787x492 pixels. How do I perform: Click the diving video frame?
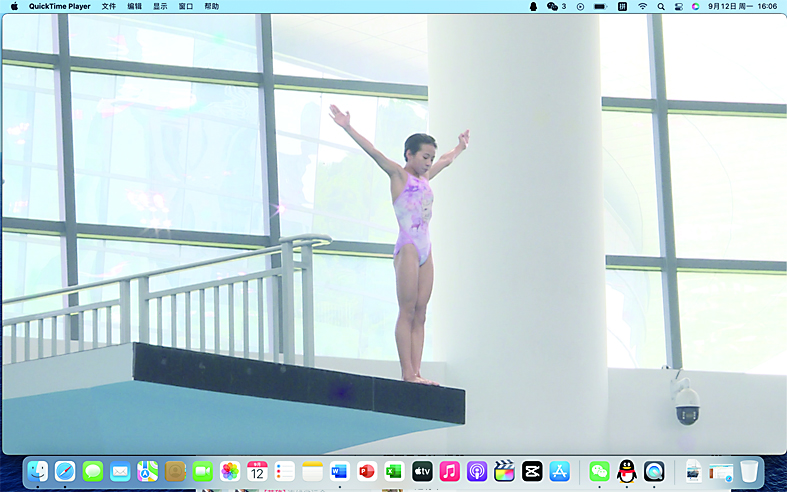tap(393, 230)
